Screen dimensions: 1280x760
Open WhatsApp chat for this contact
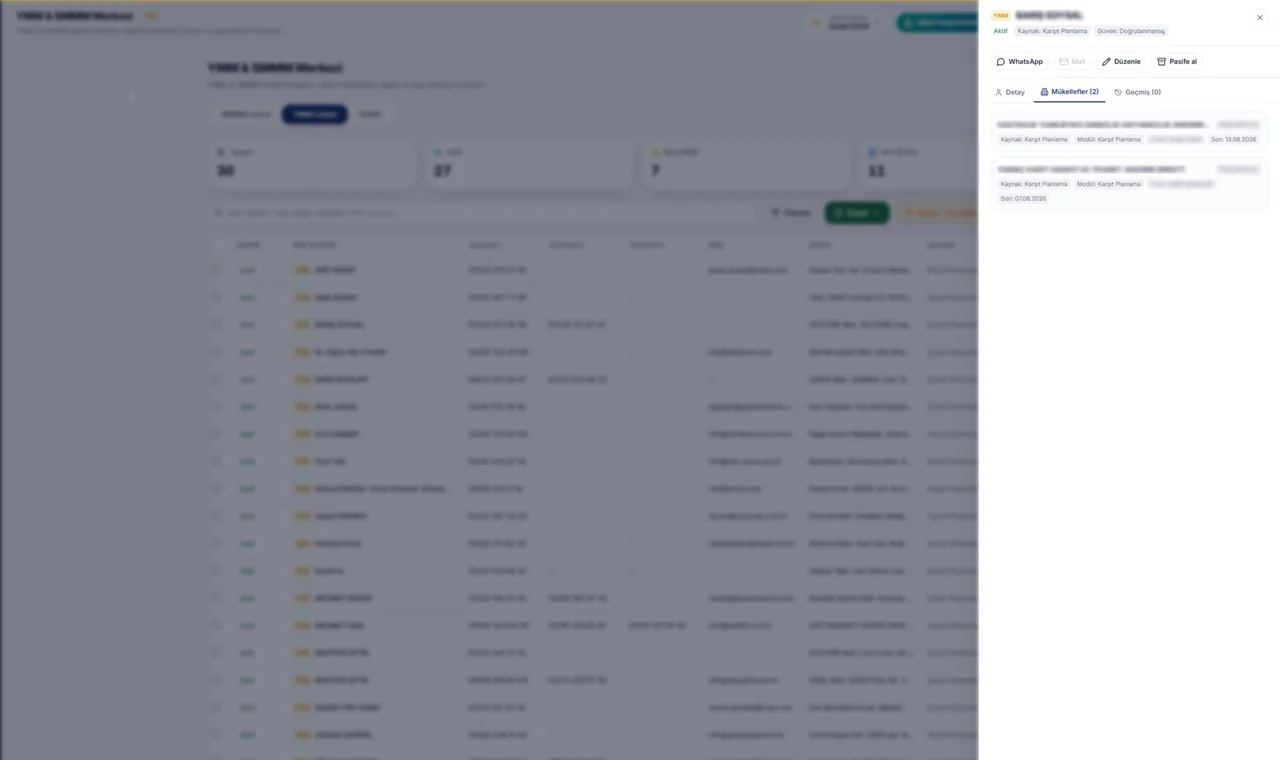click(1020, 62)
